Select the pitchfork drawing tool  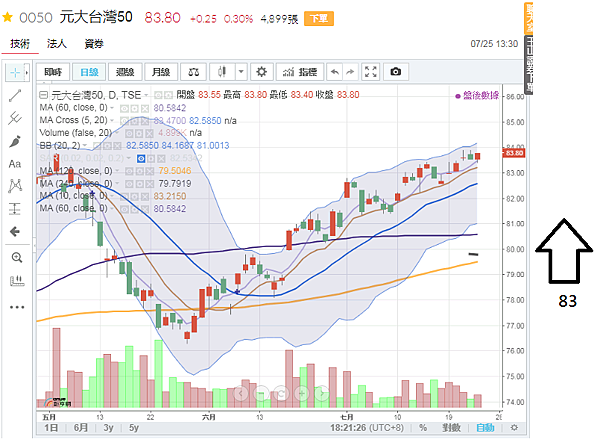[x=15, y=118]
